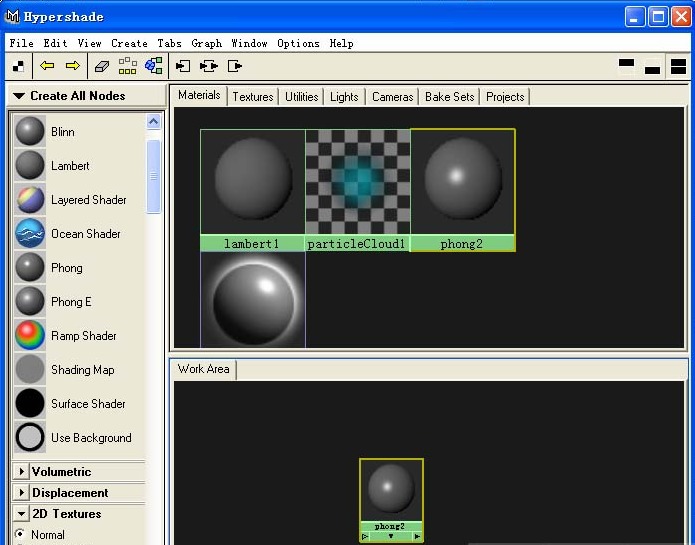
Task: Clear graph with the eraser icon
Action: pos(102,66)
